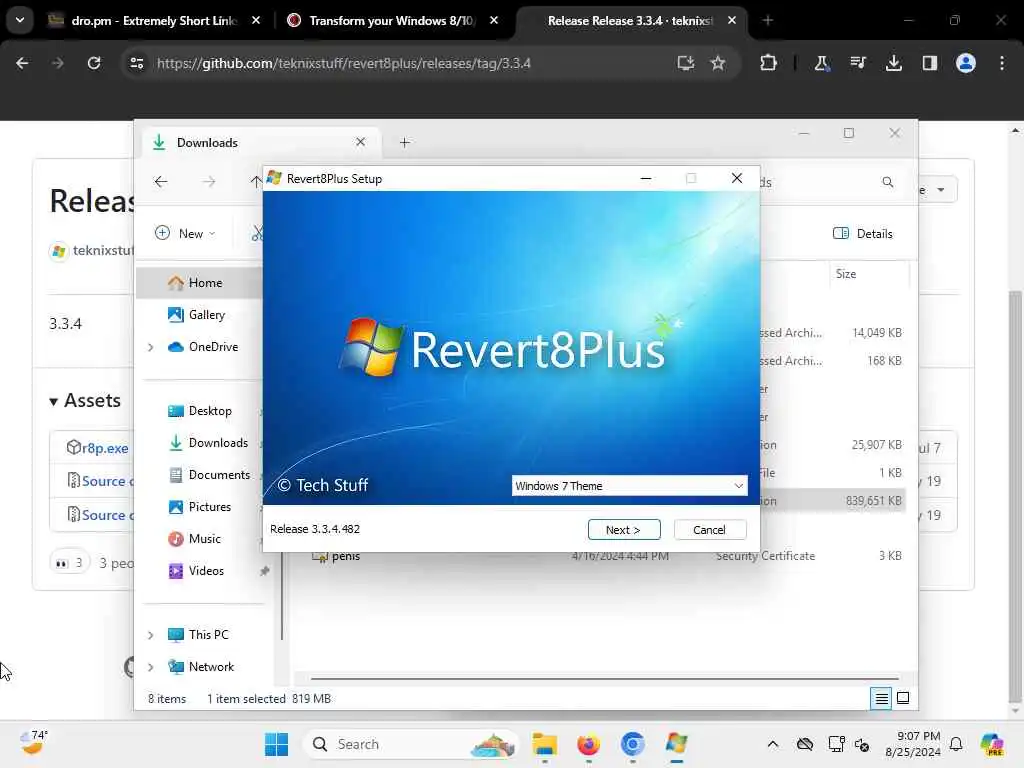Go forward in the browser
Image resolution: width=1024 pixels, height=768 pixels.
[x=57, y=63]
